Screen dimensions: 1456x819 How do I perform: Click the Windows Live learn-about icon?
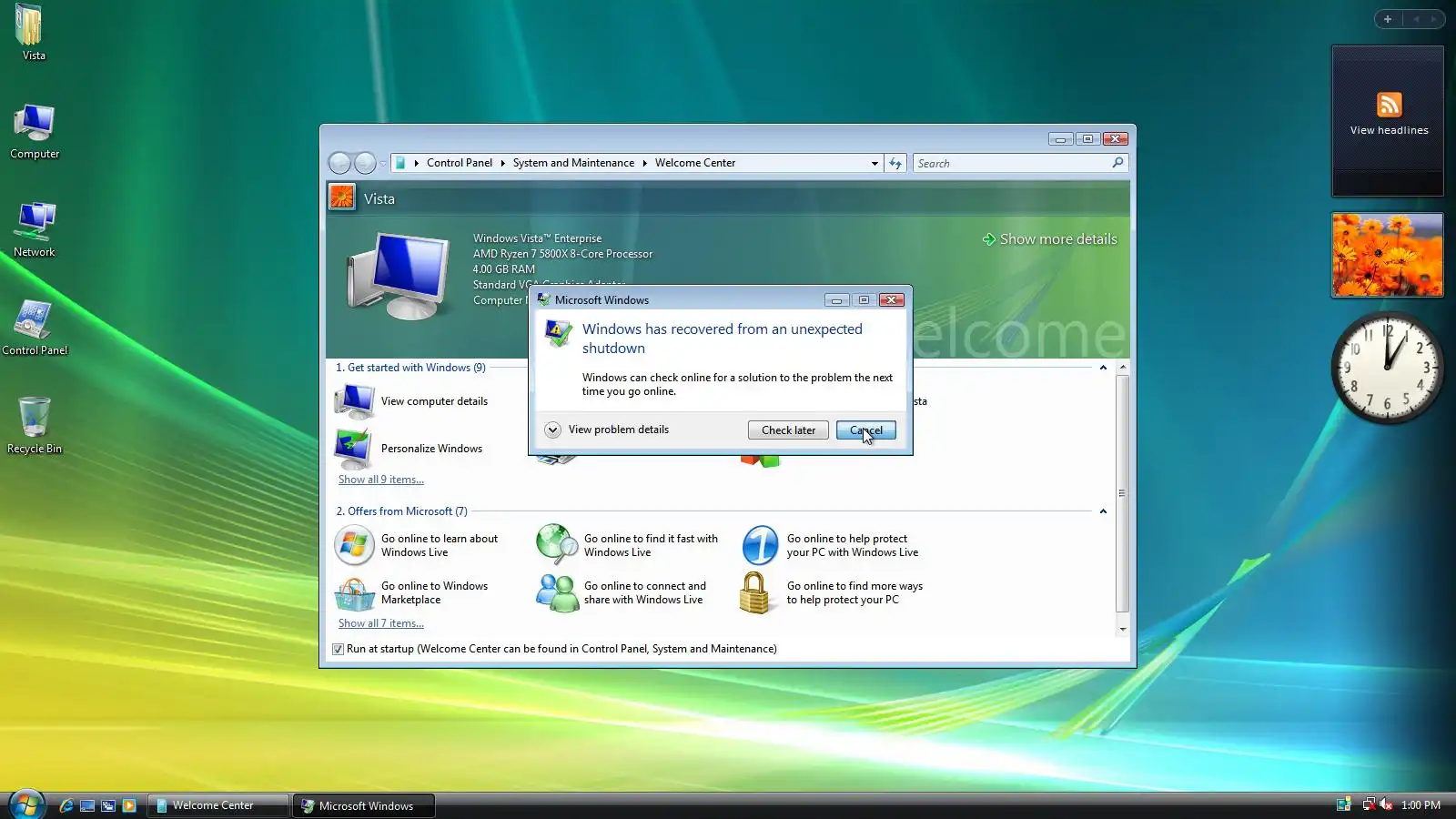pos(354,545)
